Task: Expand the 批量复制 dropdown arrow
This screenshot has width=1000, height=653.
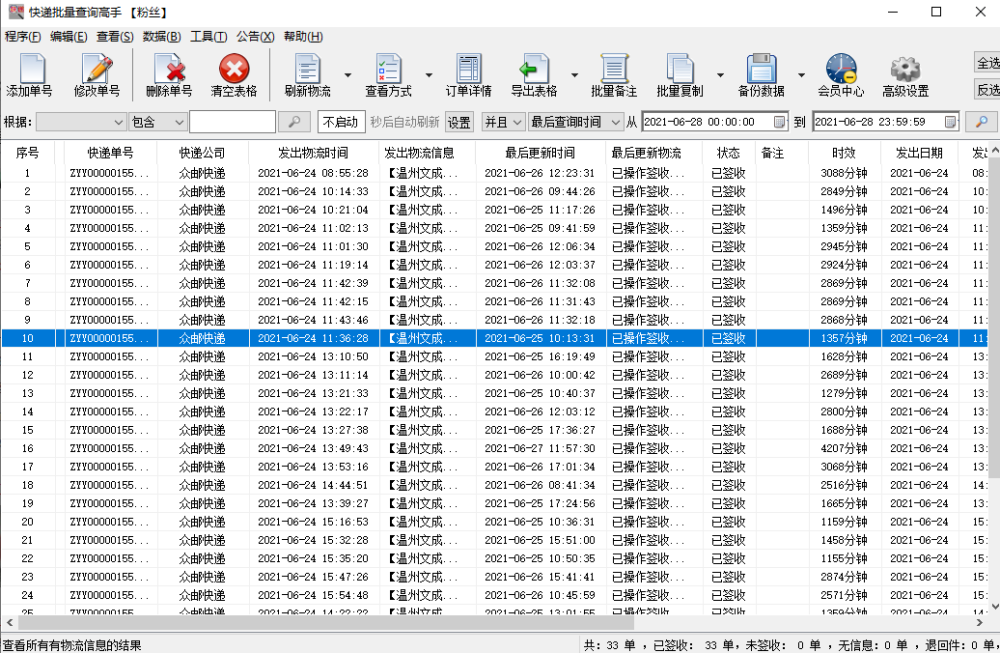Action: [x=721, y=75]
